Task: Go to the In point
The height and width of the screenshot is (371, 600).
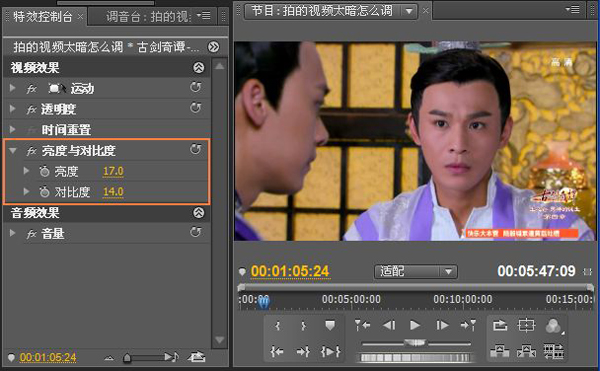Action: [277, 351]
